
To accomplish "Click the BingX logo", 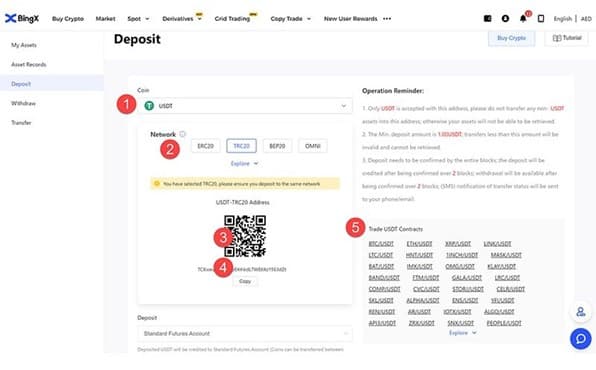I will (22, 18).
